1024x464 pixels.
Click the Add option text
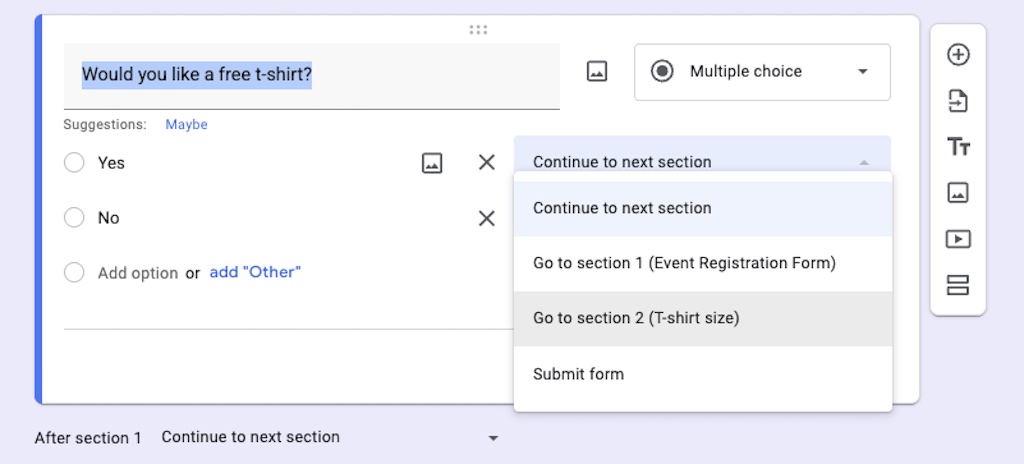(x=138, y=273)
